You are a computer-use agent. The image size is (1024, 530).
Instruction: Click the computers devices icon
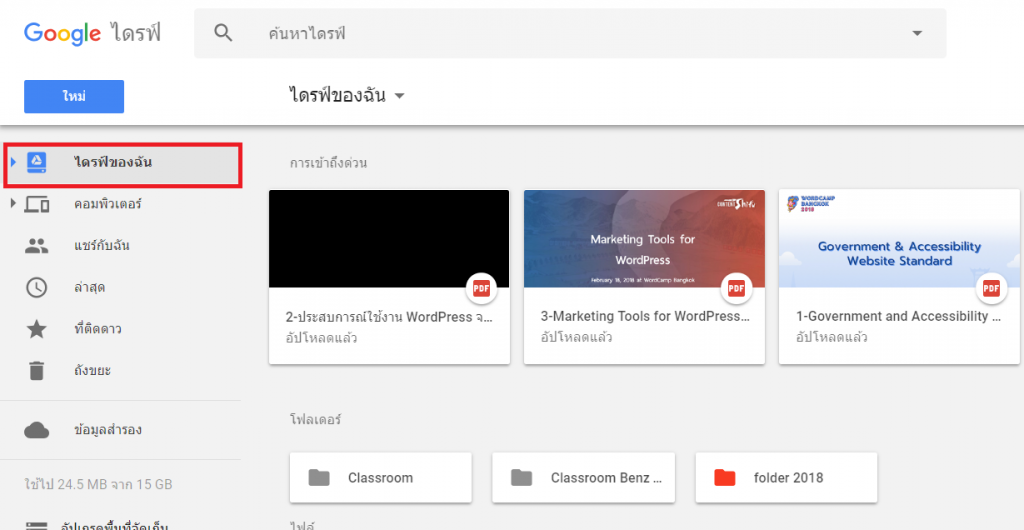tap(37, 204)
